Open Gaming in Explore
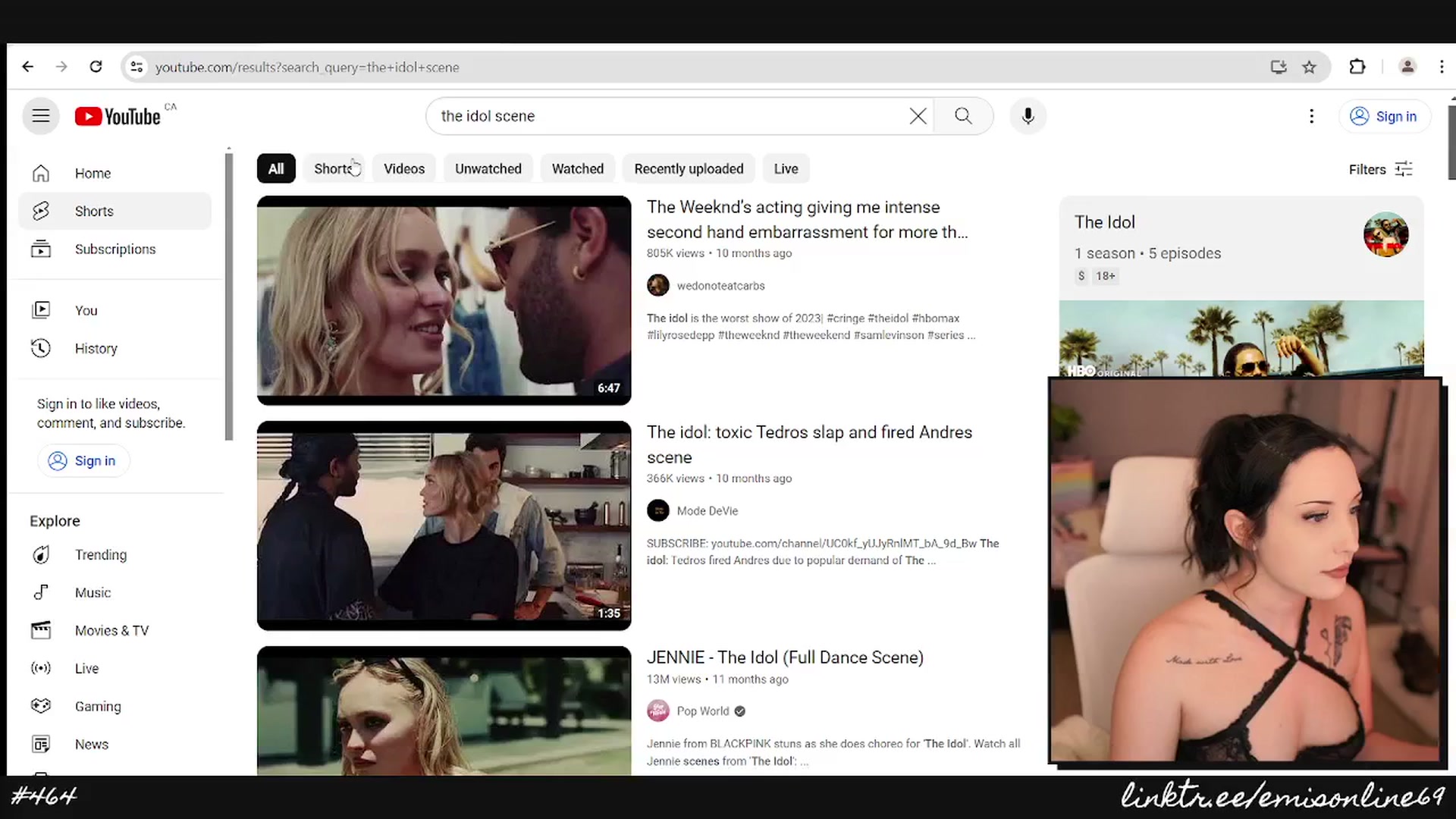 115,707
